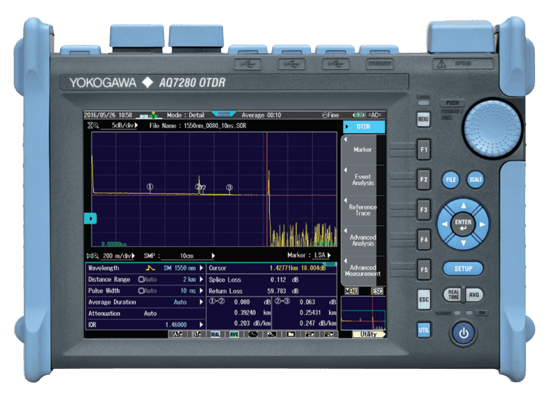Screen dimensions: 550x396
Task: Click the Cursor distance readout
Action: point(284,268)
